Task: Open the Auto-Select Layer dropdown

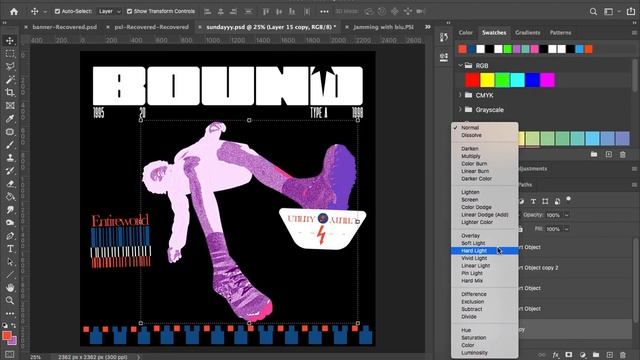Action: tap(109, 11)
